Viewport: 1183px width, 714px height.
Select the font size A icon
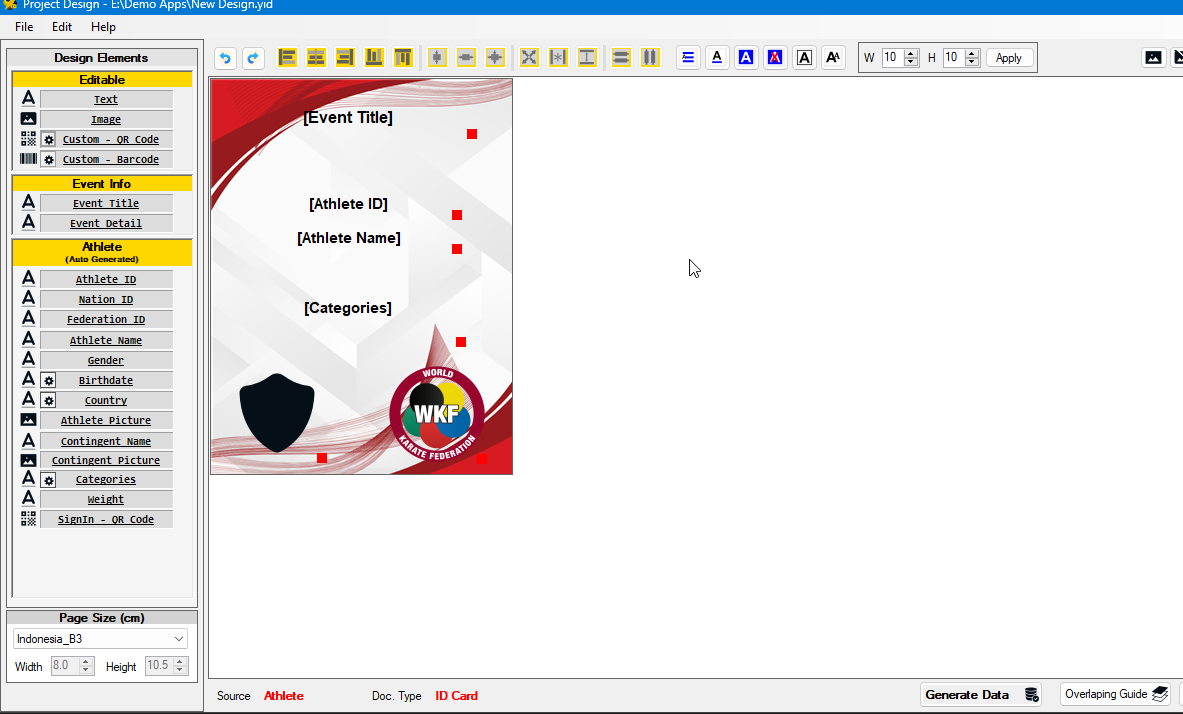pyautogui.click(x=833, y=57)
